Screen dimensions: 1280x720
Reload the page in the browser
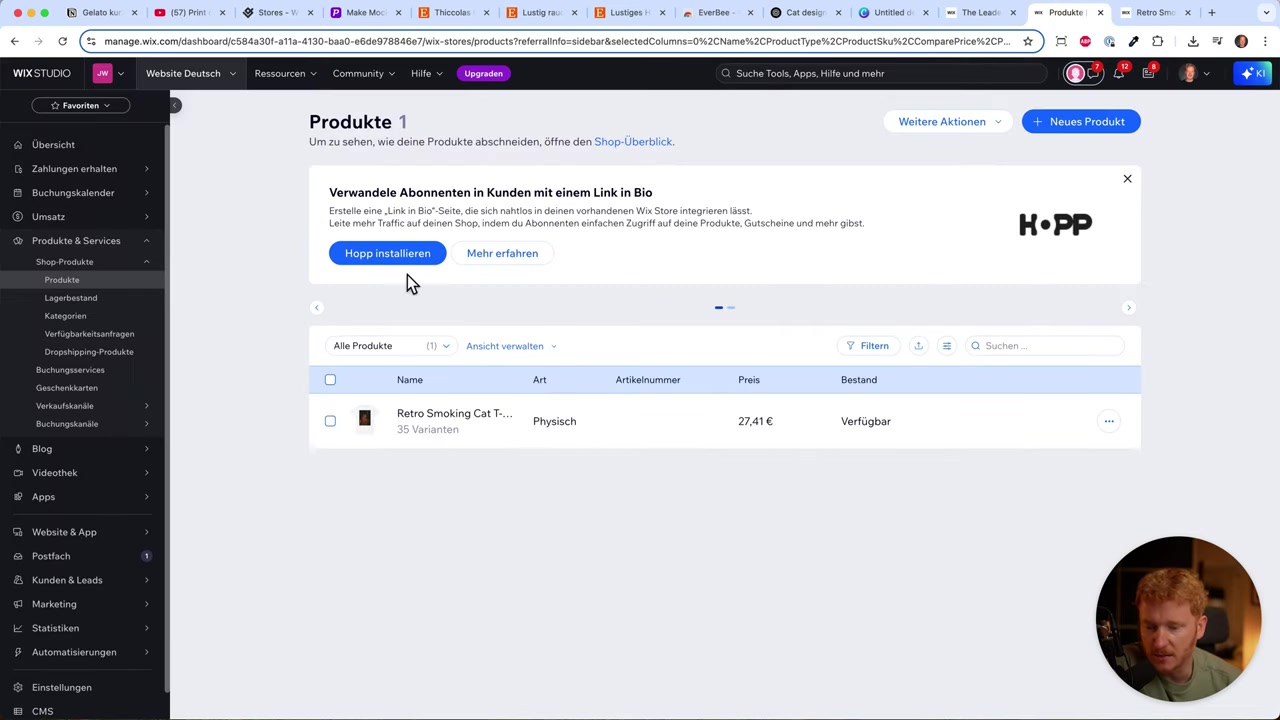(x=62, y=41)
